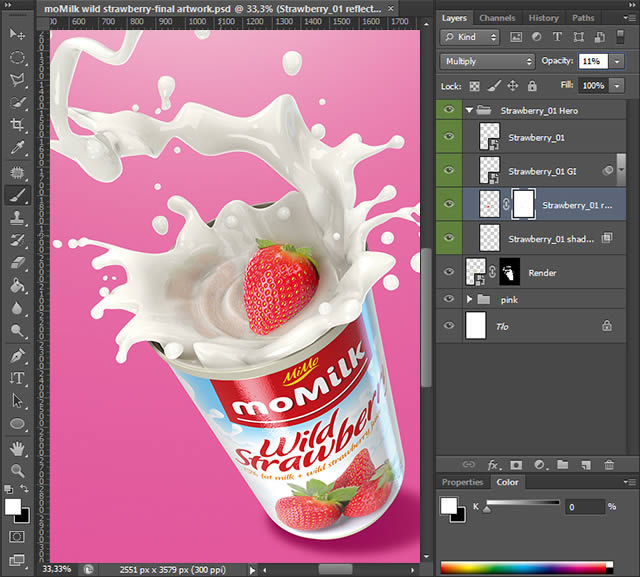Select the History Brush tool
The height and width of the screenshot is (577, 640).
17,240
